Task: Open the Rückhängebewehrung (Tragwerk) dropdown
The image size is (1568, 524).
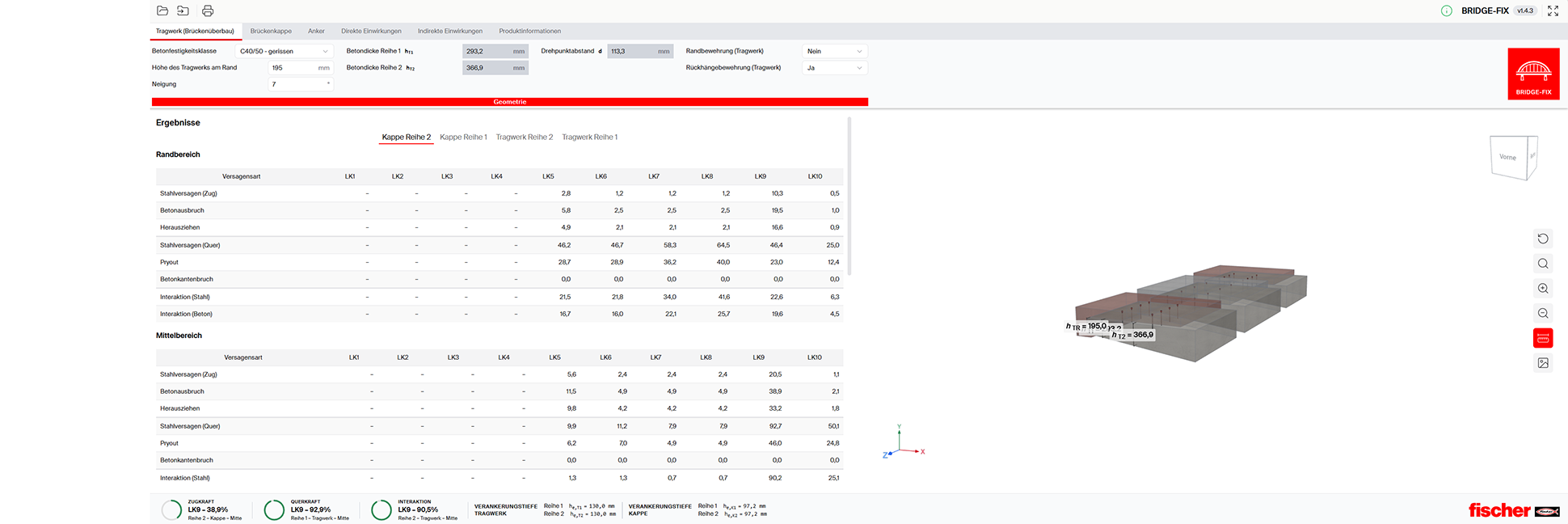Action: (835, 68)
